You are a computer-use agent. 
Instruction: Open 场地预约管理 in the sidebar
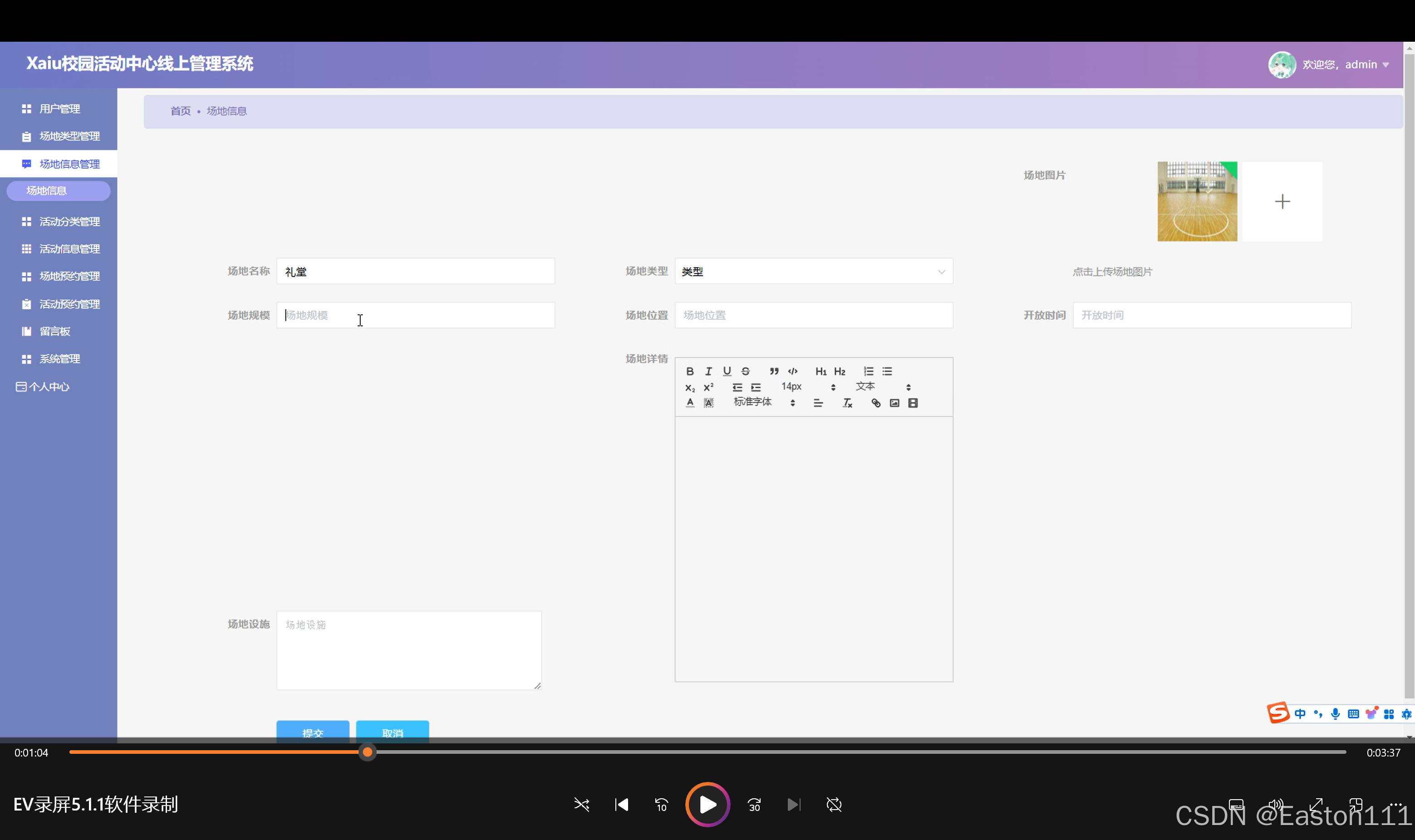pos(59,276)
